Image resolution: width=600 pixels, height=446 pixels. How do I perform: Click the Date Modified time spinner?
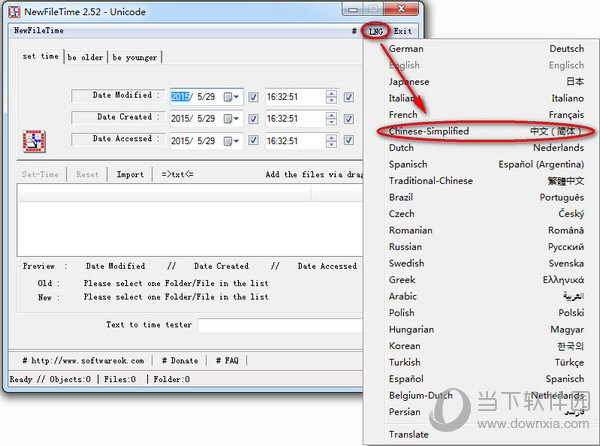pos(331,97)
